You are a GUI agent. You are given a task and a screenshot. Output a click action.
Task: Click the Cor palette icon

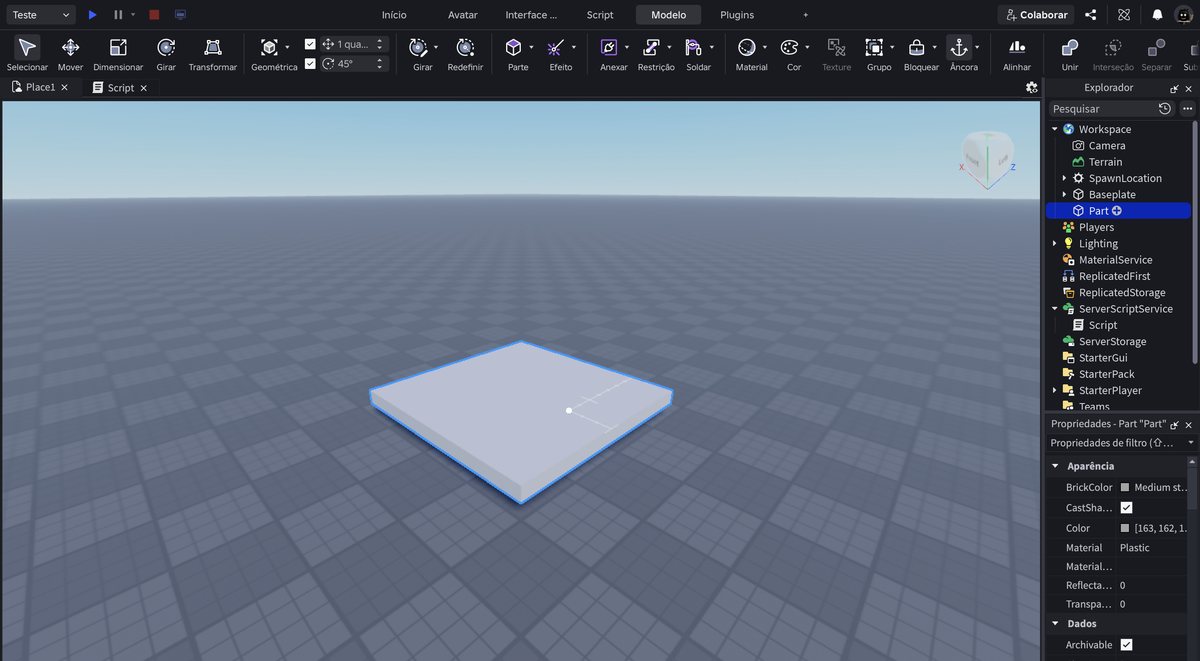click(x=789, y=47)
